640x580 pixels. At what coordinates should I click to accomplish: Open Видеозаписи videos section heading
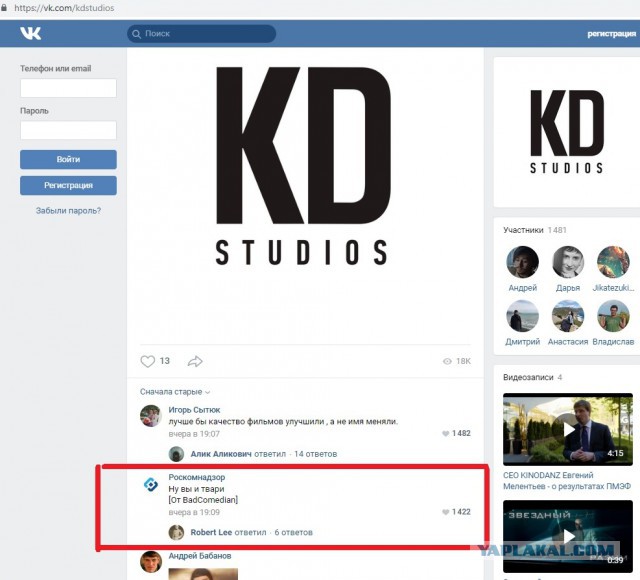(x=528, y=378)
